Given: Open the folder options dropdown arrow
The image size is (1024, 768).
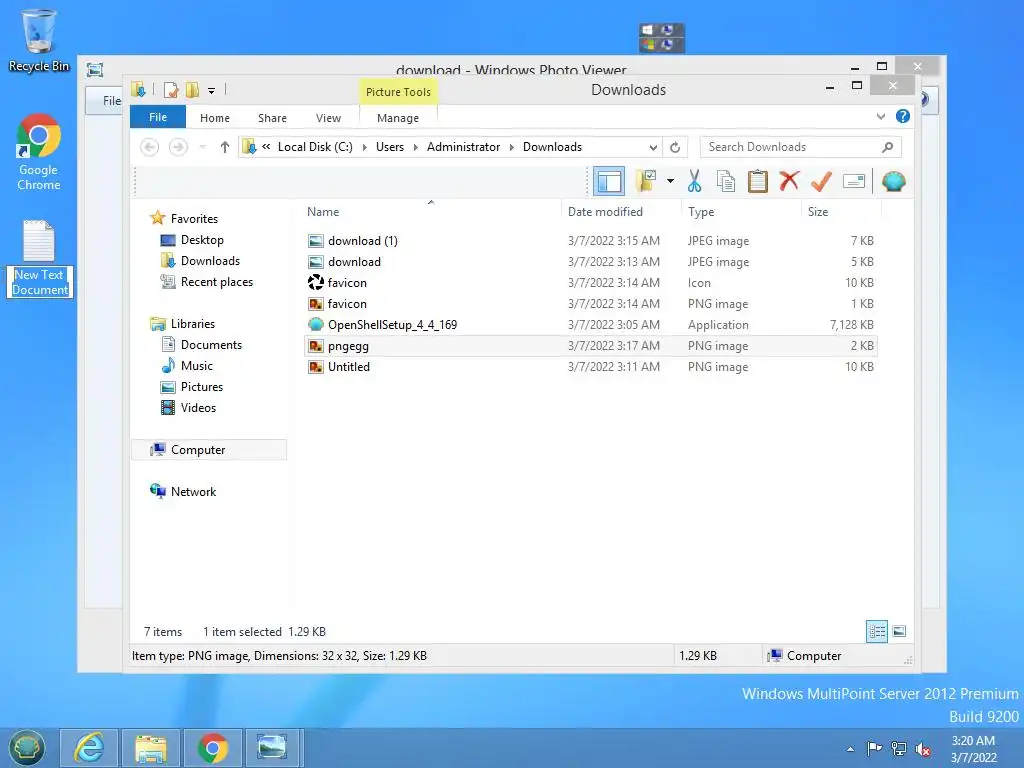Looking at the screenshot, I should pos(670,181).
